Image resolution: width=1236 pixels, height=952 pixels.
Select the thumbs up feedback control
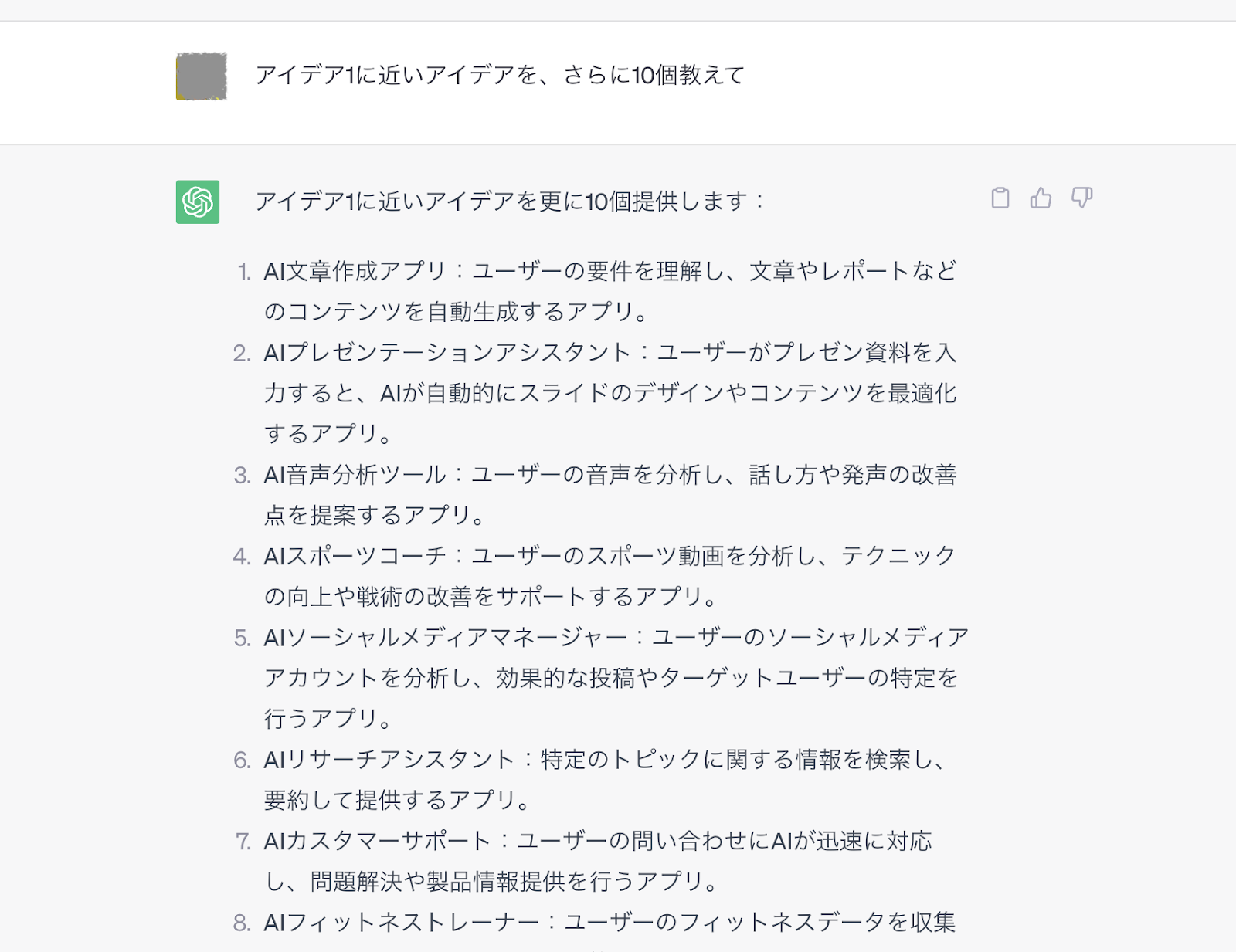pyautogui.click(x=1041, y=198)
